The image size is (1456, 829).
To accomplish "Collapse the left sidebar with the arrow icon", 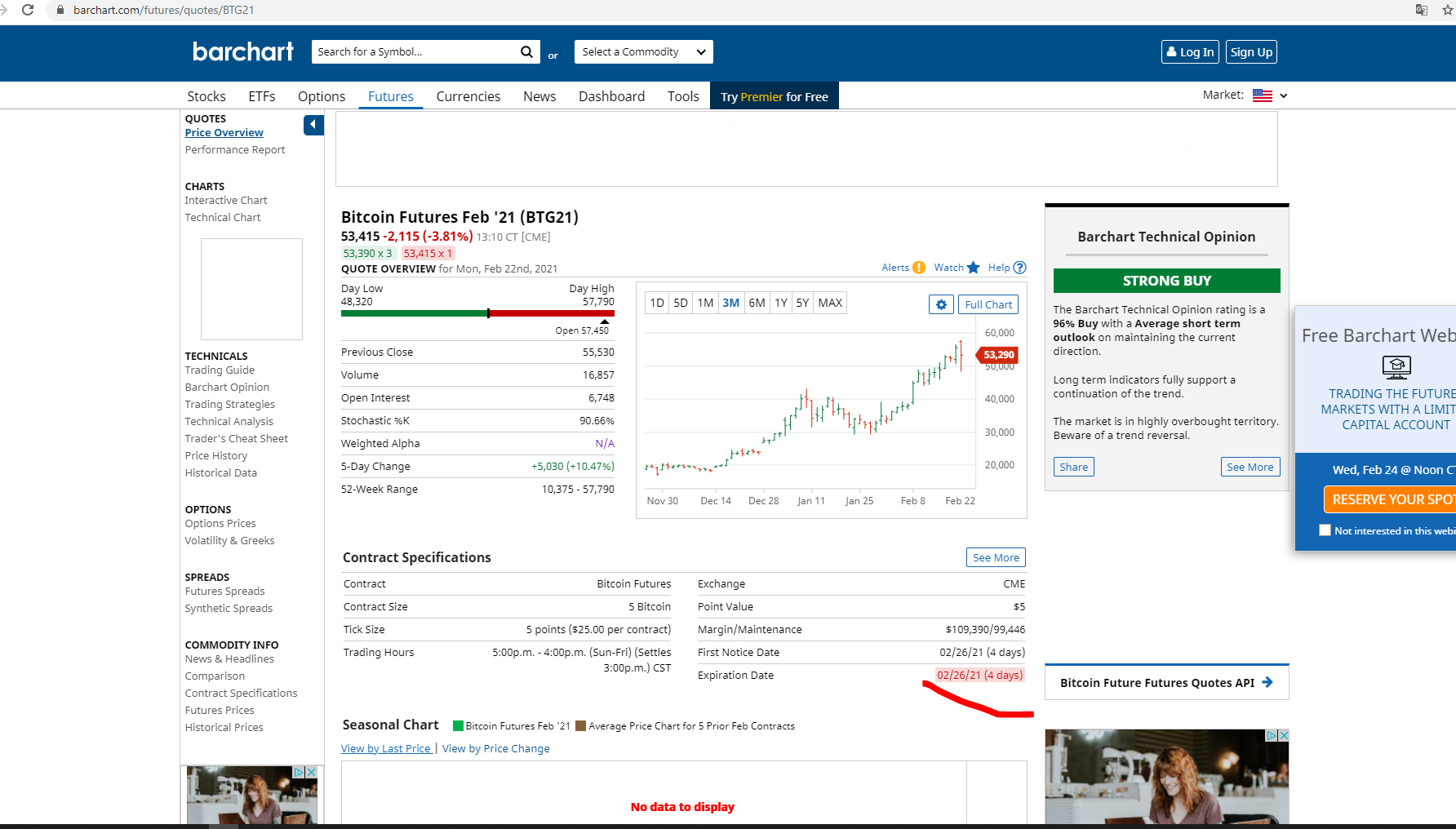I will pos(313,125).
